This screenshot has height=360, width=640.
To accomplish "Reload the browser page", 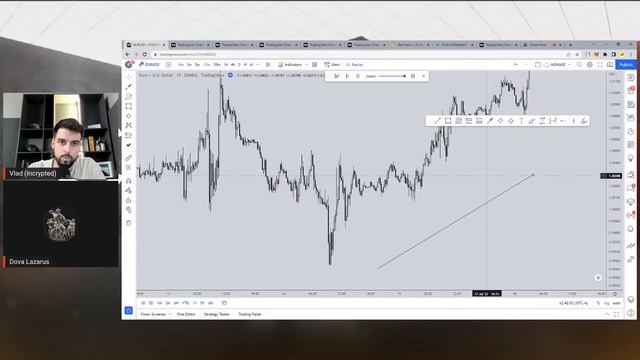I will pos(145,54).
